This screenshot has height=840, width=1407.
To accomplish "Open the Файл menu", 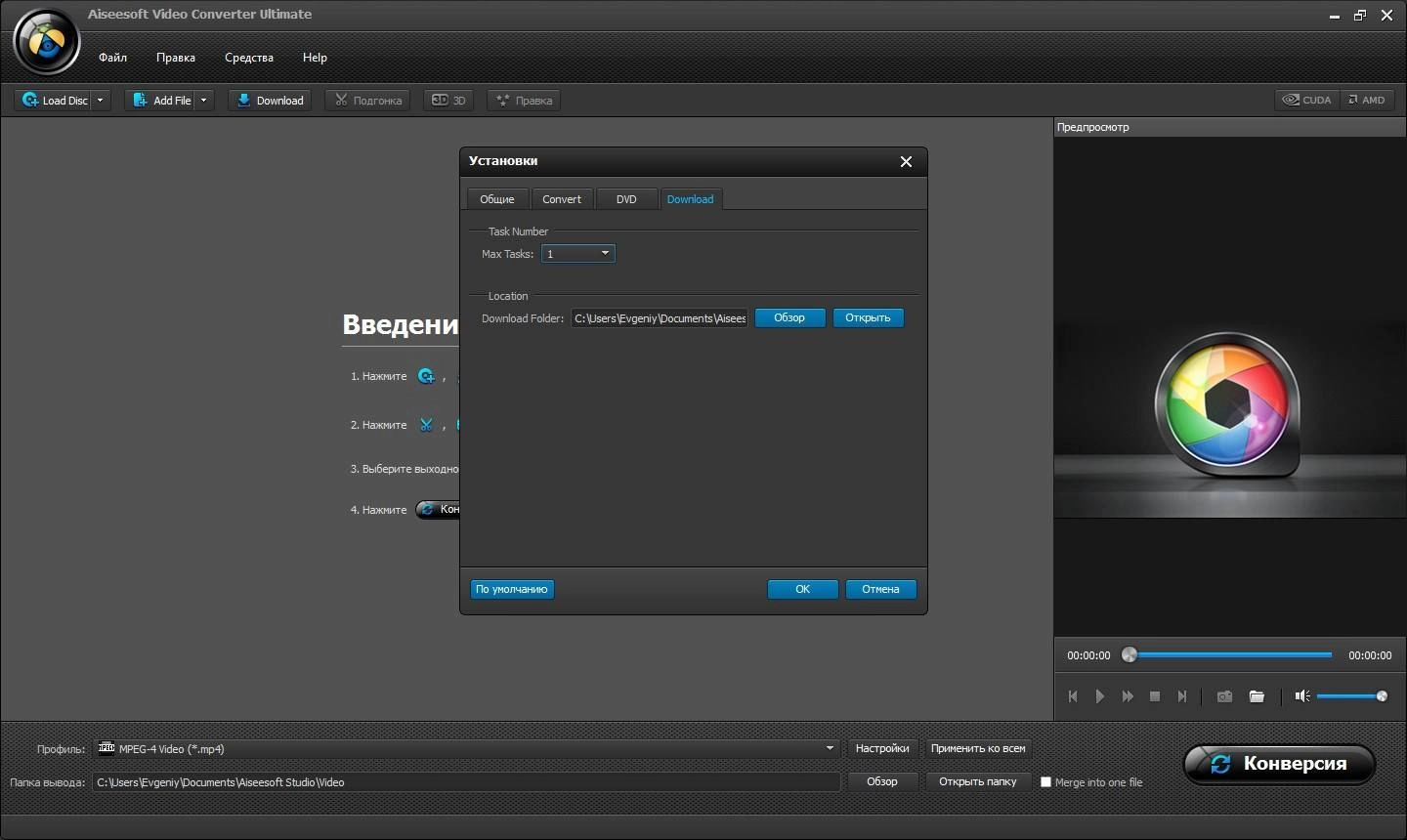I will point(112,58).
